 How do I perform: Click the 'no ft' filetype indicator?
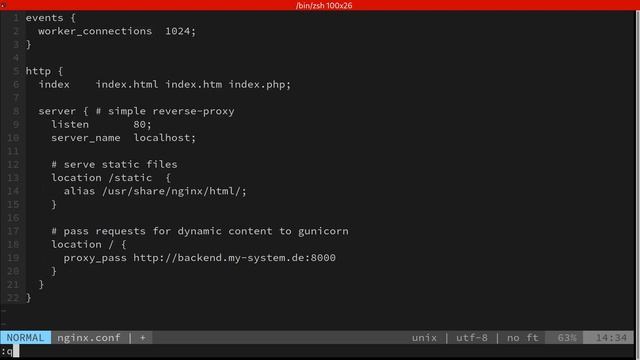pyautogui.click(x=522, y=338)
